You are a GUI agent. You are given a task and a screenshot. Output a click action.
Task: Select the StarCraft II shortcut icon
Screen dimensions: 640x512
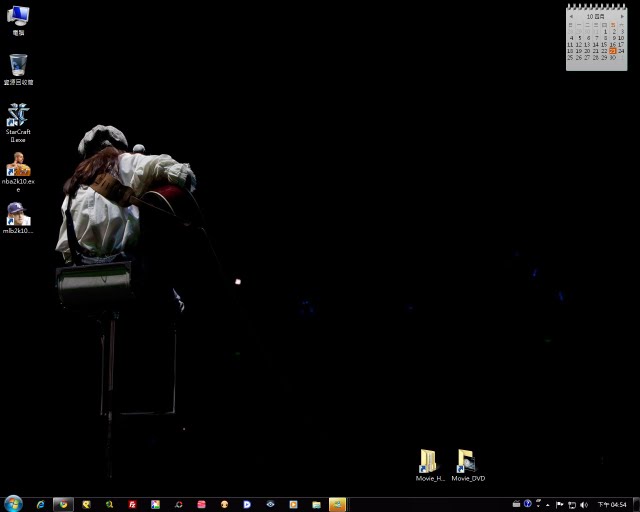click(18, 122)
